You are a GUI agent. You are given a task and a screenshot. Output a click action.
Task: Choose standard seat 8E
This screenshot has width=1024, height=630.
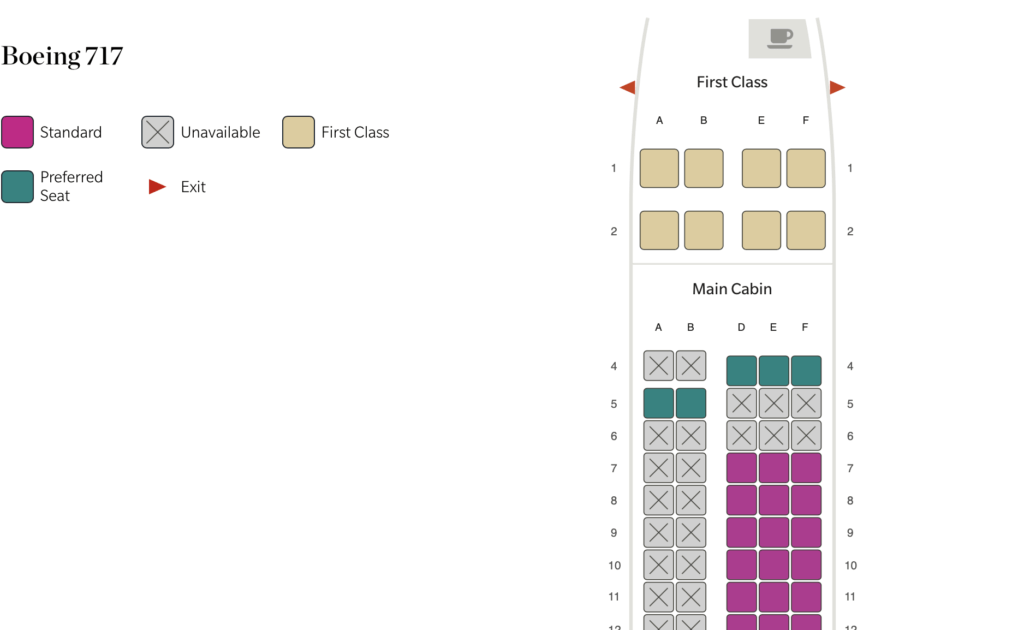coord(774,501)
